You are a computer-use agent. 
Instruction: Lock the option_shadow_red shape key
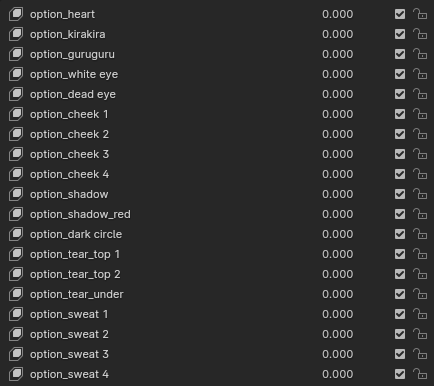coord(420,214)
